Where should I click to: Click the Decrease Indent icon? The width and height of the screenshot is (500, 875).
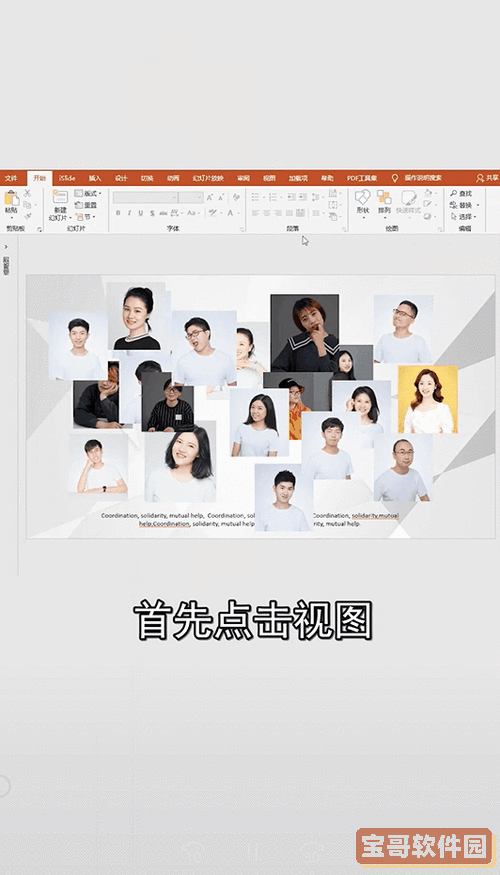tap(291, 196)
